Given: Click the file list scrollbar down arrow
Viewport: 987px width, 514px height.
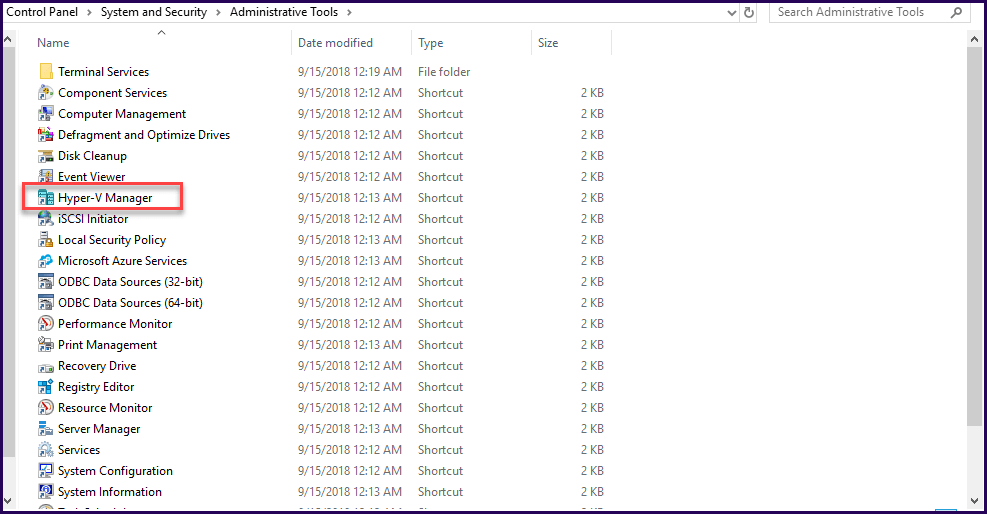Looking at the screenshot, I should pos(974,501).
